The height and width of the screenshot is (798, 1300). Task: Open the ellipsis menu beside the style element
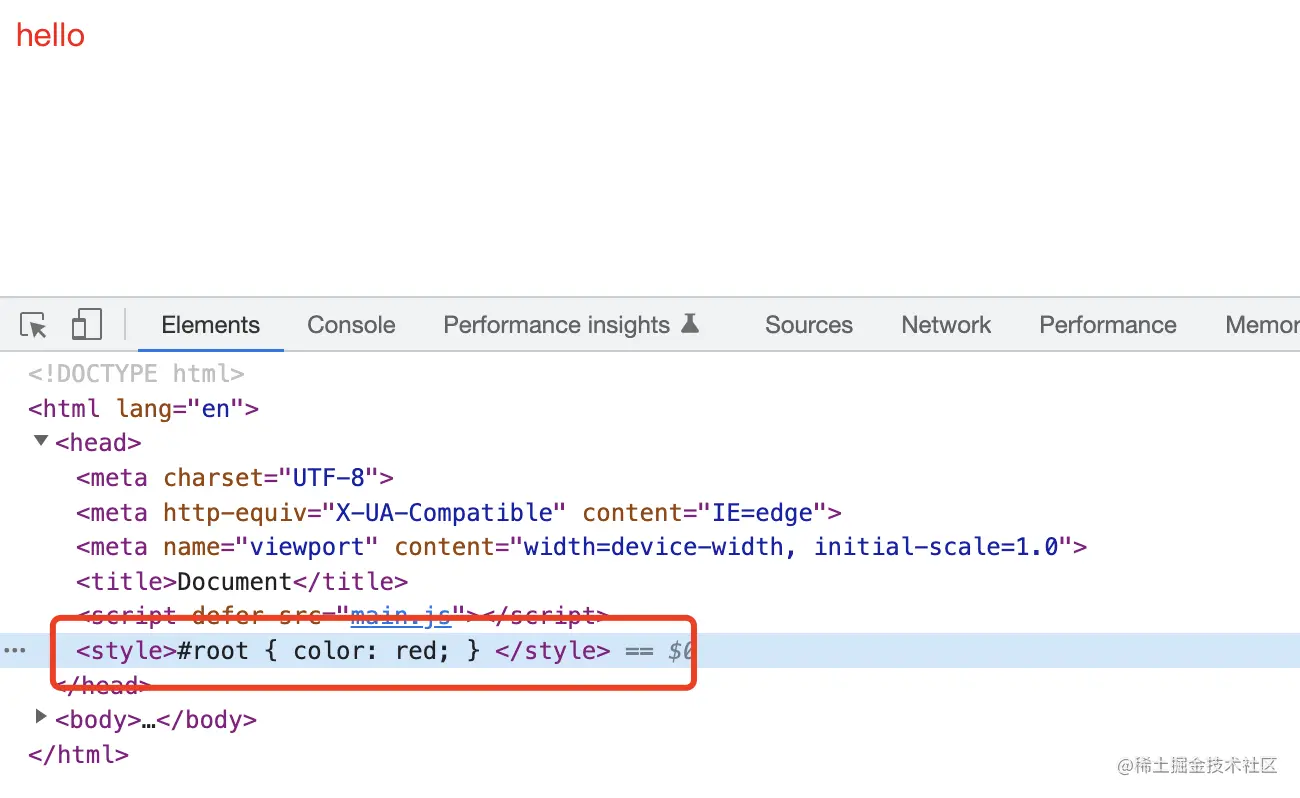point(16,650)
